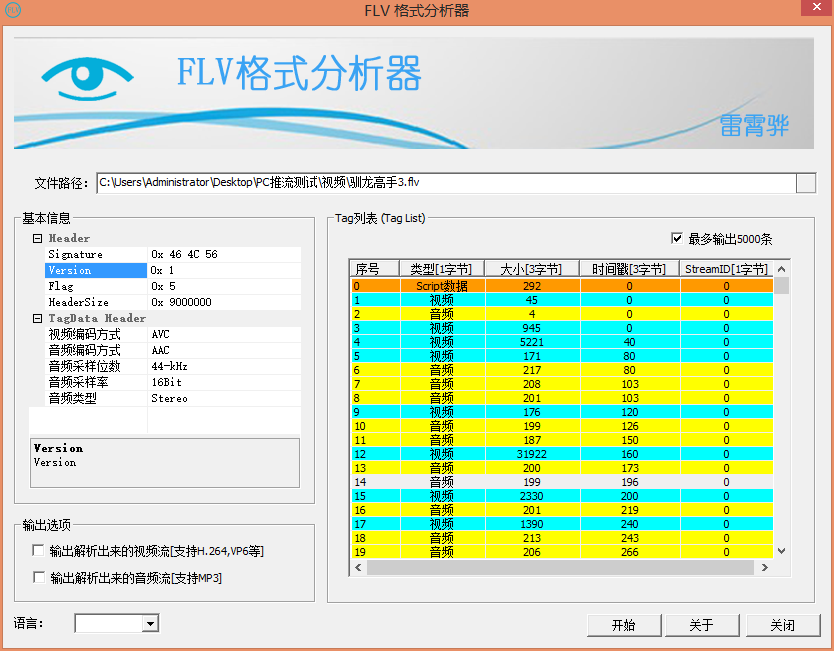Viewport: 834px width, 651px height.
Task: Select the Version property row
Action: [x=173, y=270]
